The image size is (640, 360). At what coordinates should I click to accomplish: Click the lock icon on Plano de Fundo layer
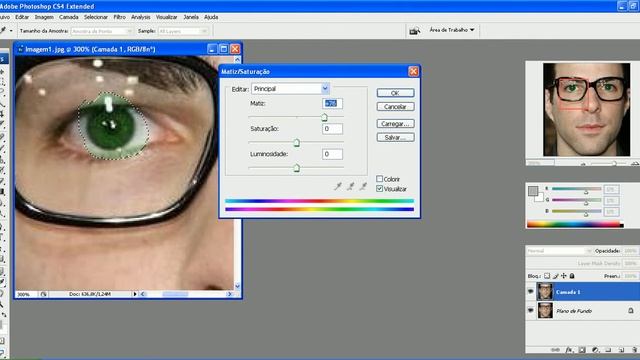(631, 311)
